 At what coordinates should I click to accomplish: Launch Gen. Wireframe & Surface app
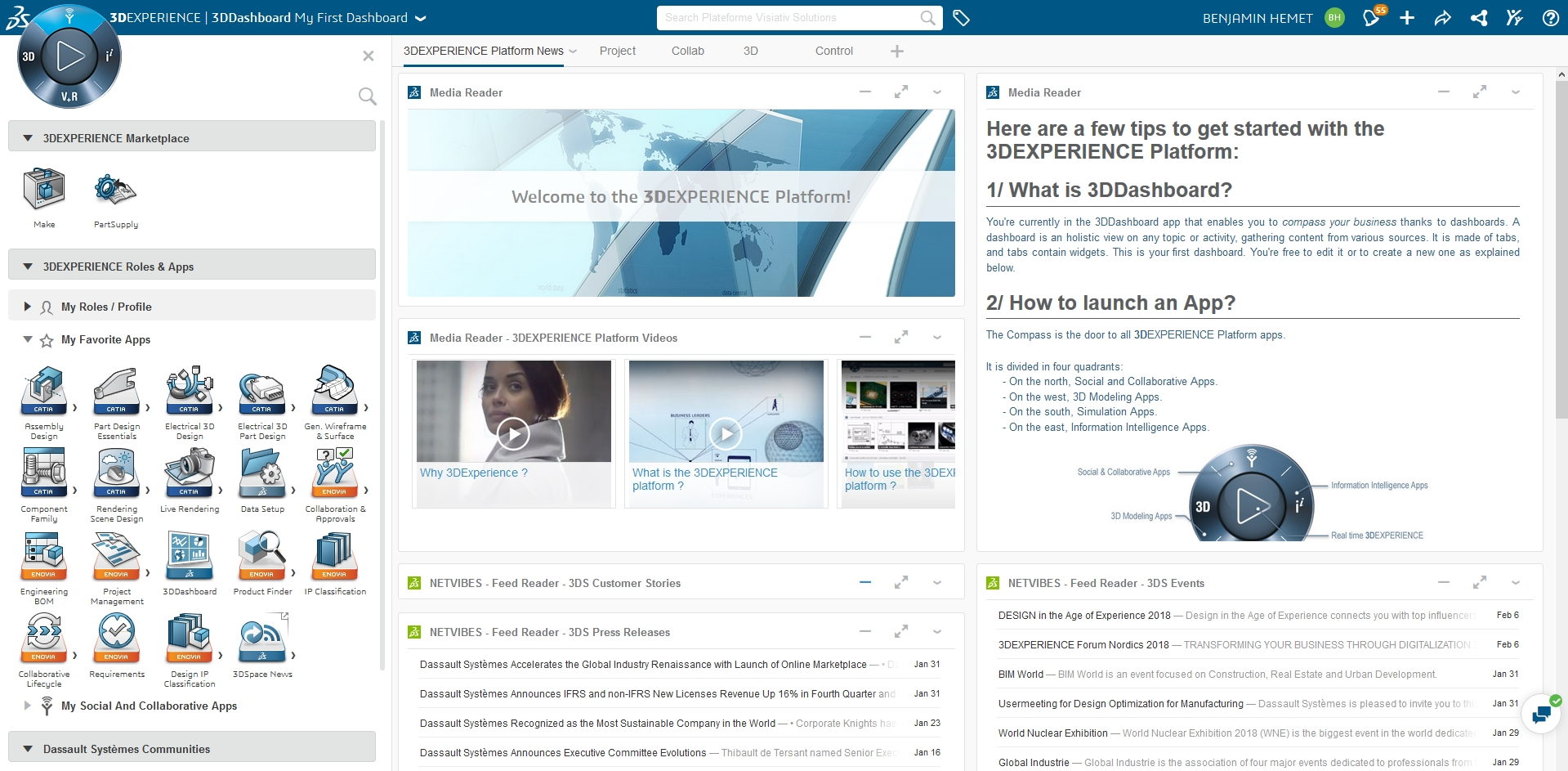[x=334, y=391]
